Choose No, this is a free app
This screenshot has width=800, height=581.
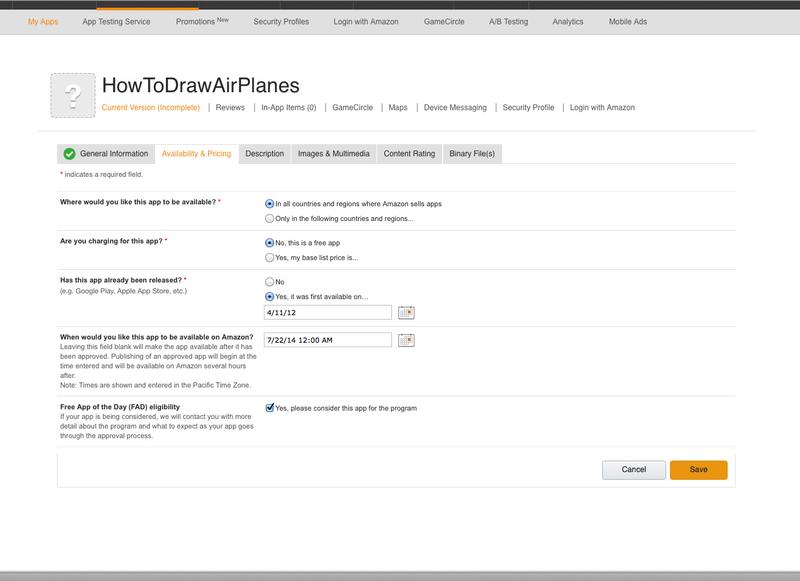269,243
